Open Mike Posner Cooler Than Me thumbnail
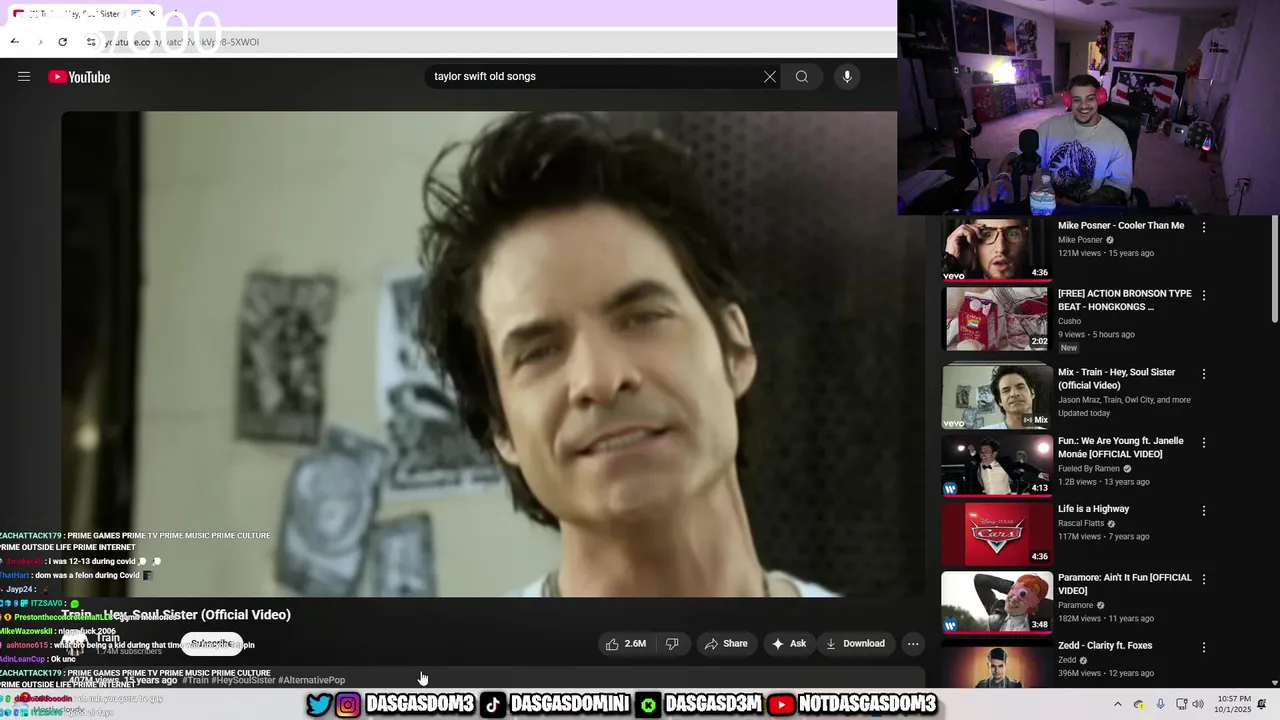The width and height of the screenshot is (1280, 720). click(997, 250)
